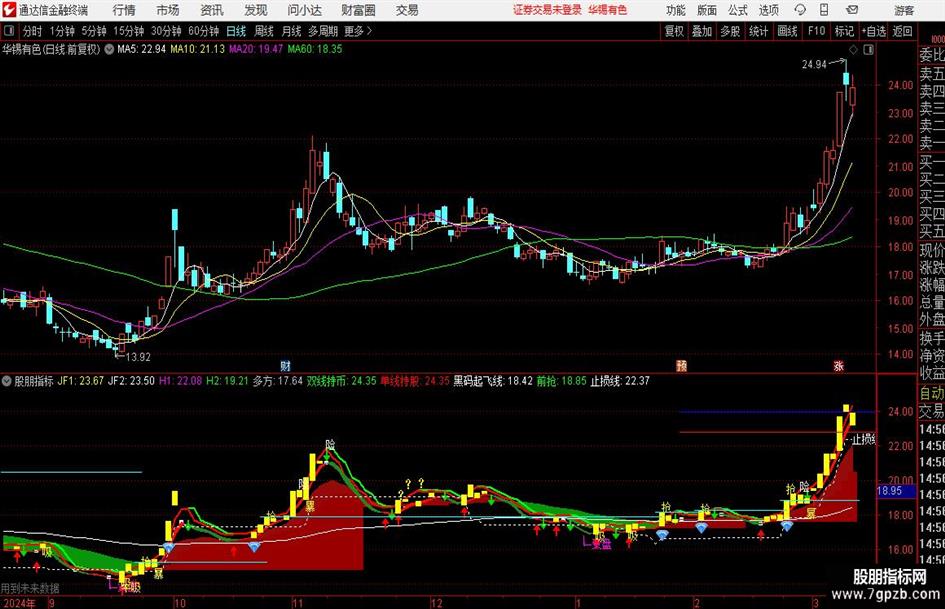Open the 财富圈 menu

click(x=358, y=10)
